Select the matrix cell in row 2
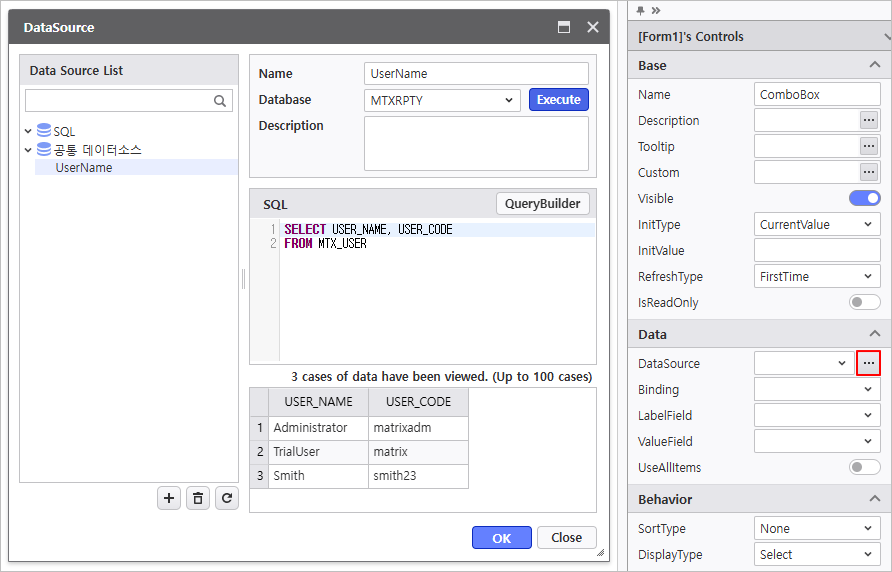 [419, 452]
